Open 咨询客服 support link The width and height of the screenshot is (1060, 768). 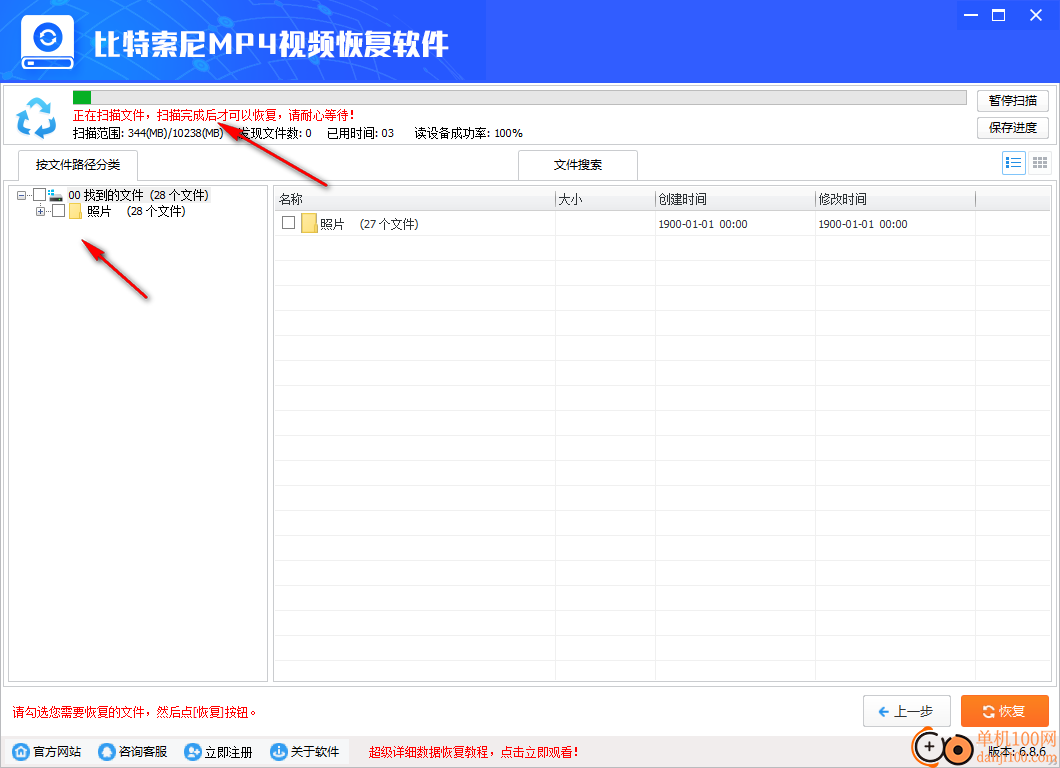click(143, 752)
